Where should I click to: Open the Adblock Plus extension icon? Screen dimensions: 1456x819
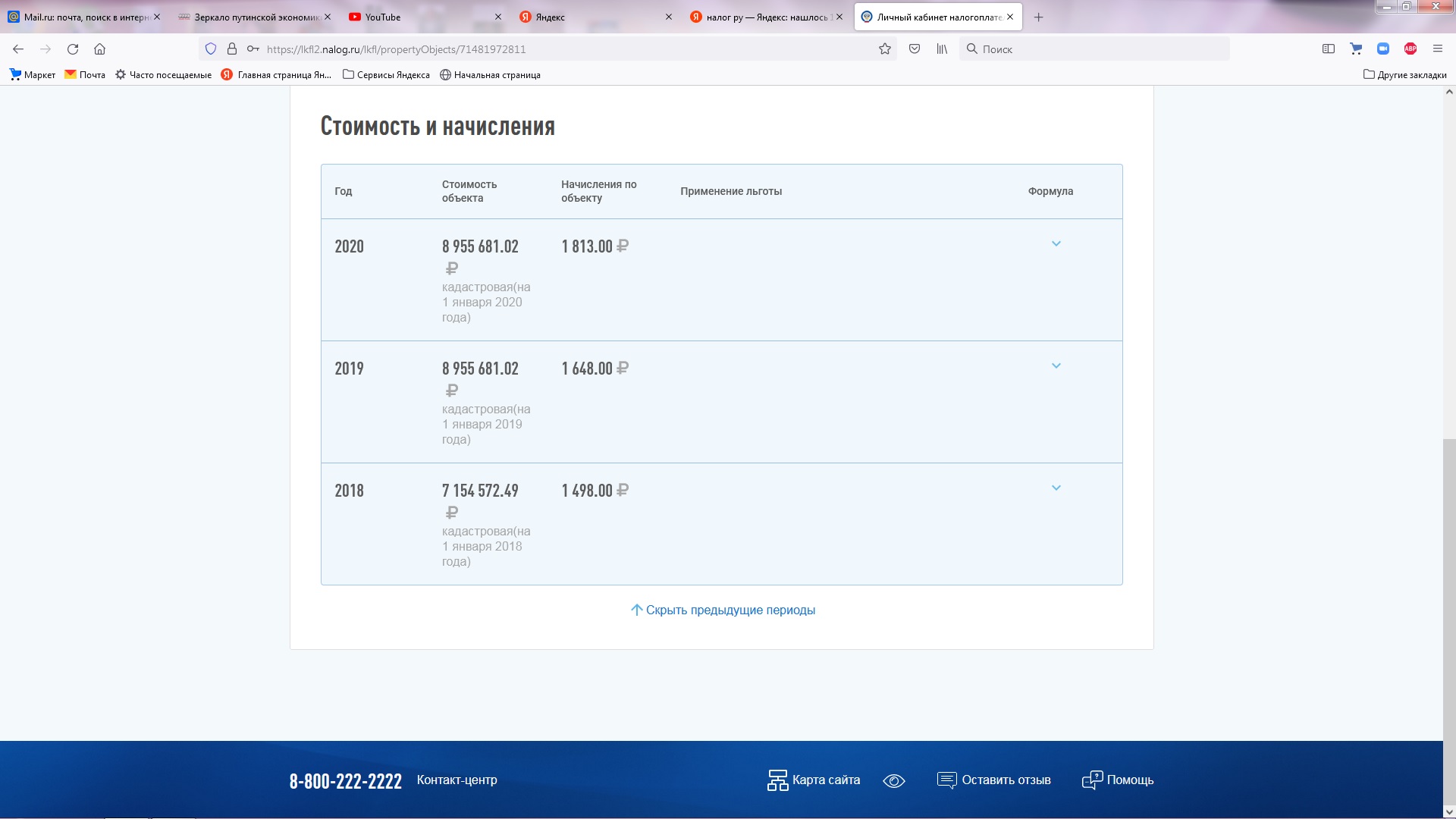point(1410,49)
